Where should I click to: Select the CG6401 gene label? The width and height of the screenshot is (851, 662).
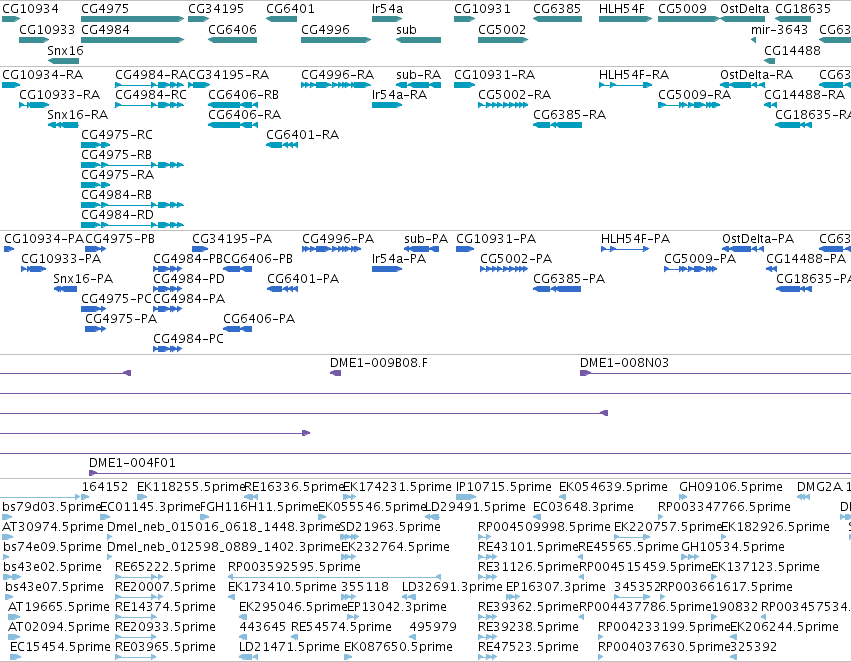290,9
